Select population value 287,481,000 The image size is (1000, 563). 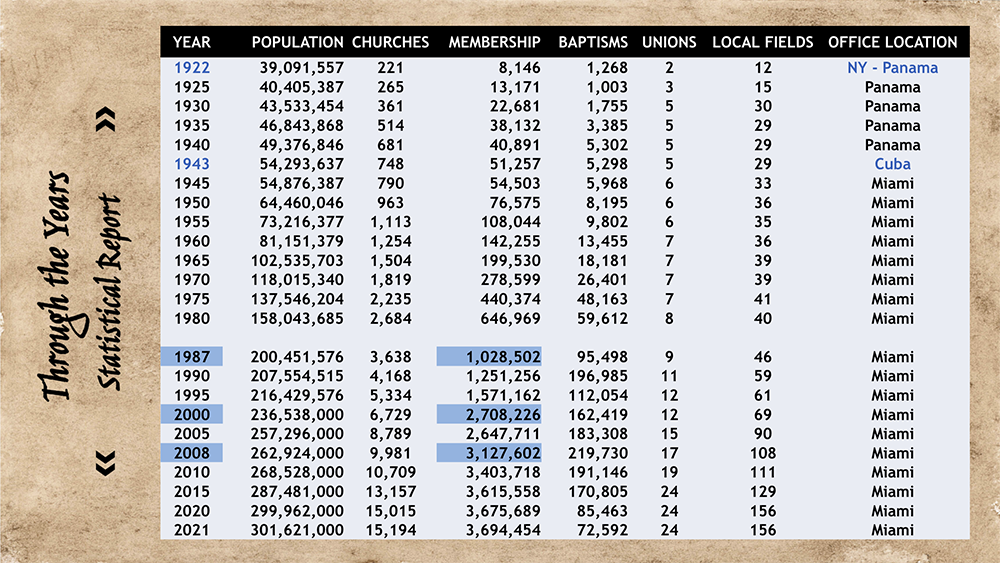297,492
